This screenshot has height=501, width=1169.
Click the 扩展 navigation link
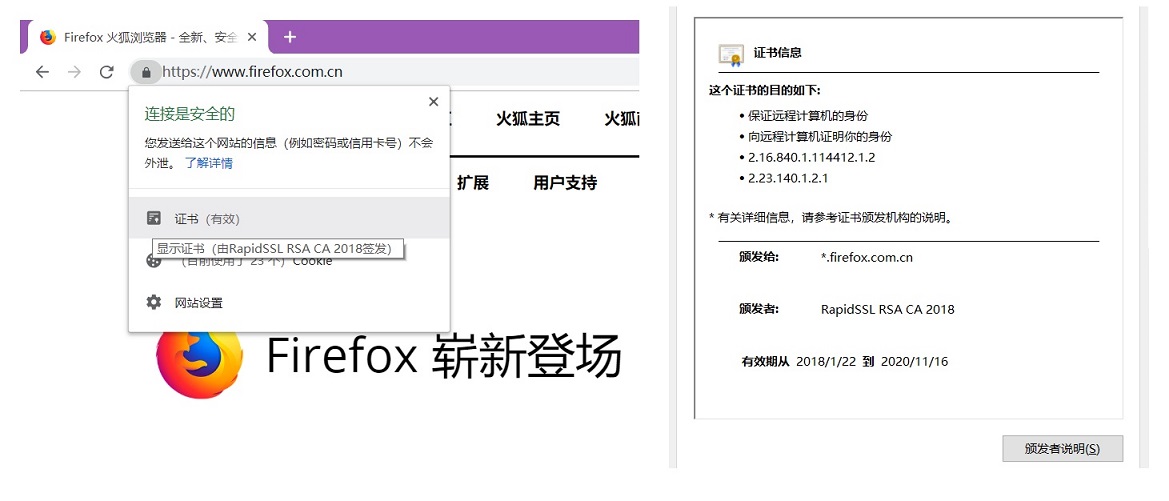pos(473,183)
